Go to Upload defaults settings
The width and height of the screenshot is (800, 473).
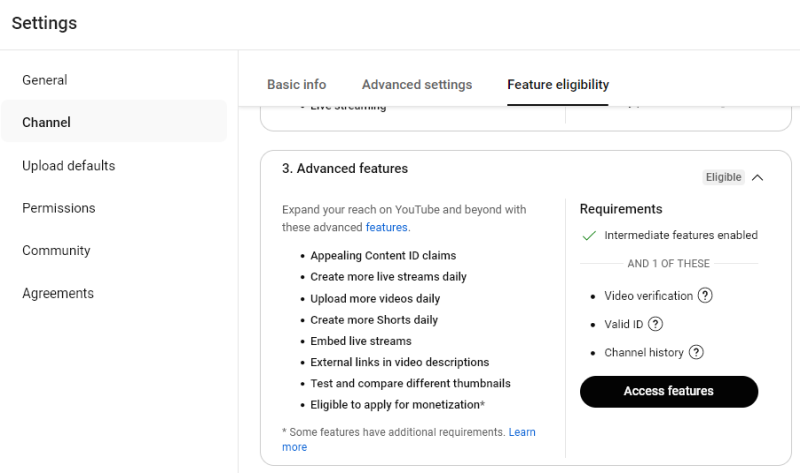click(69, 166)
